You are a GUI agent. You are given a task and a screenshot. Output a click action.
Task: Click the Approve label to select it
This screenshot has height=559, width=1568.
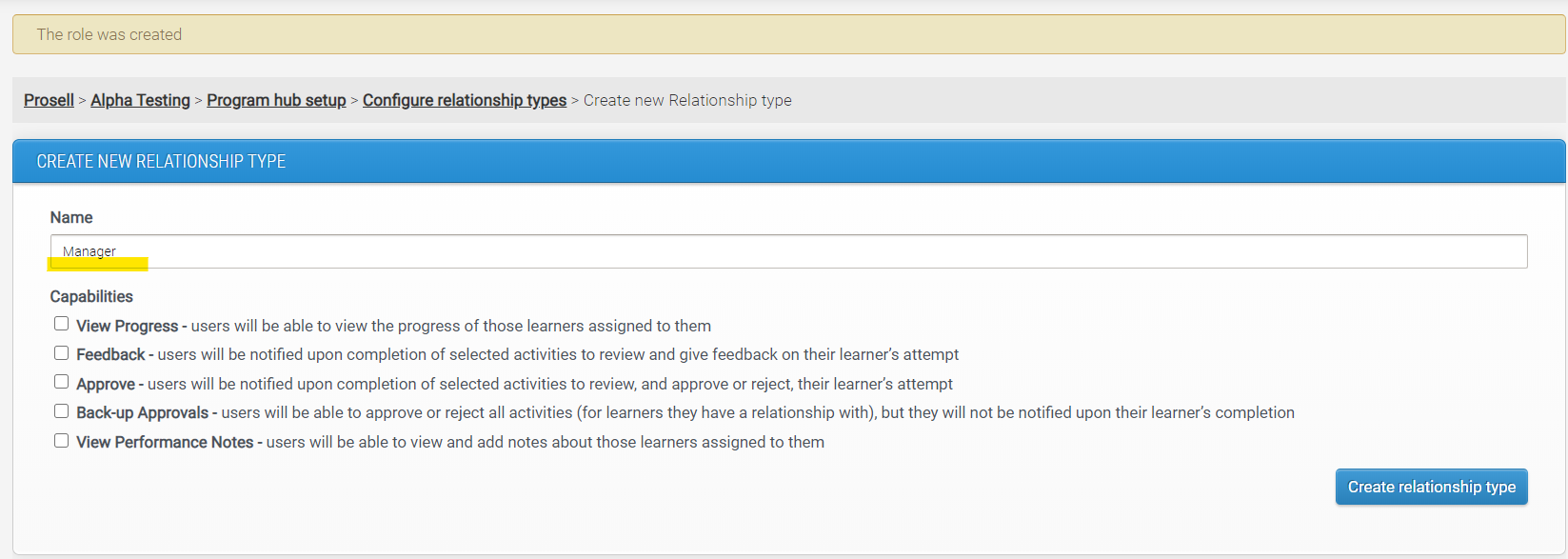point(105,383)
